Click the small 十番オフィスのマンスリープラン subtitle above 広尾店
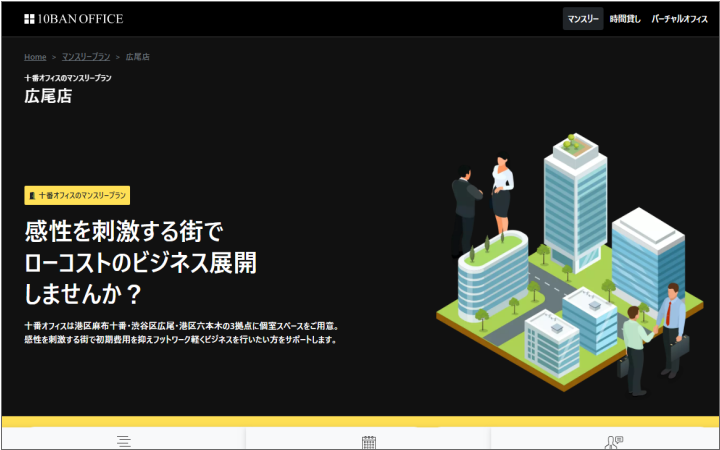The width and height of the screenshot is (720, 450). (x=68, y=78)
